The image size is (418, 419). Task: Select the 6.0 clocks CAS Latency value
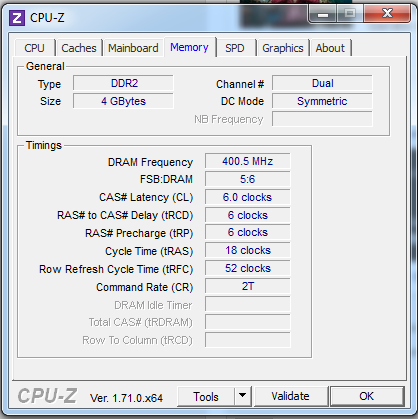point(248,197)
